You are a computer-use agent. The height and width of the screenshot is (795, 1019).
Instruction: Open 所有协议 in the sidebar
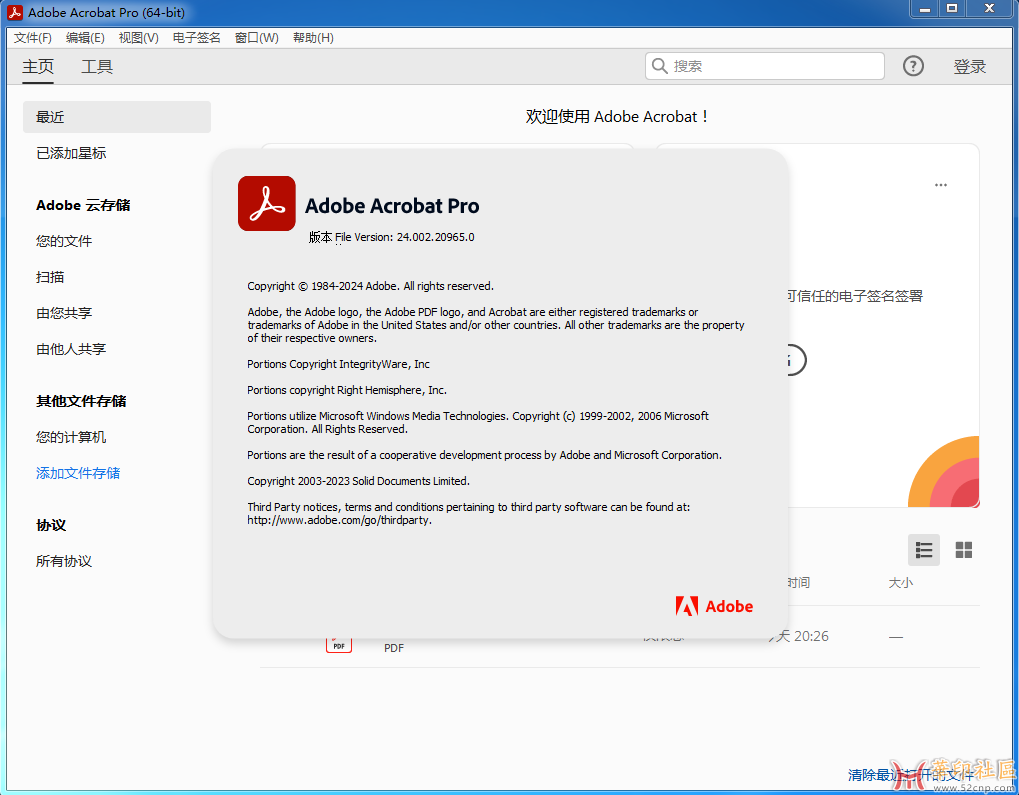pos(64,561)
